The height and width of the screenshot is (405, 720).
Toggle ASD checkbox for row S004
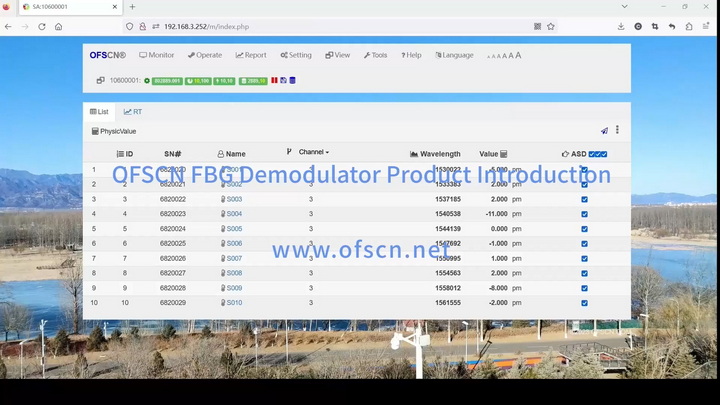(x=584, y=214)
